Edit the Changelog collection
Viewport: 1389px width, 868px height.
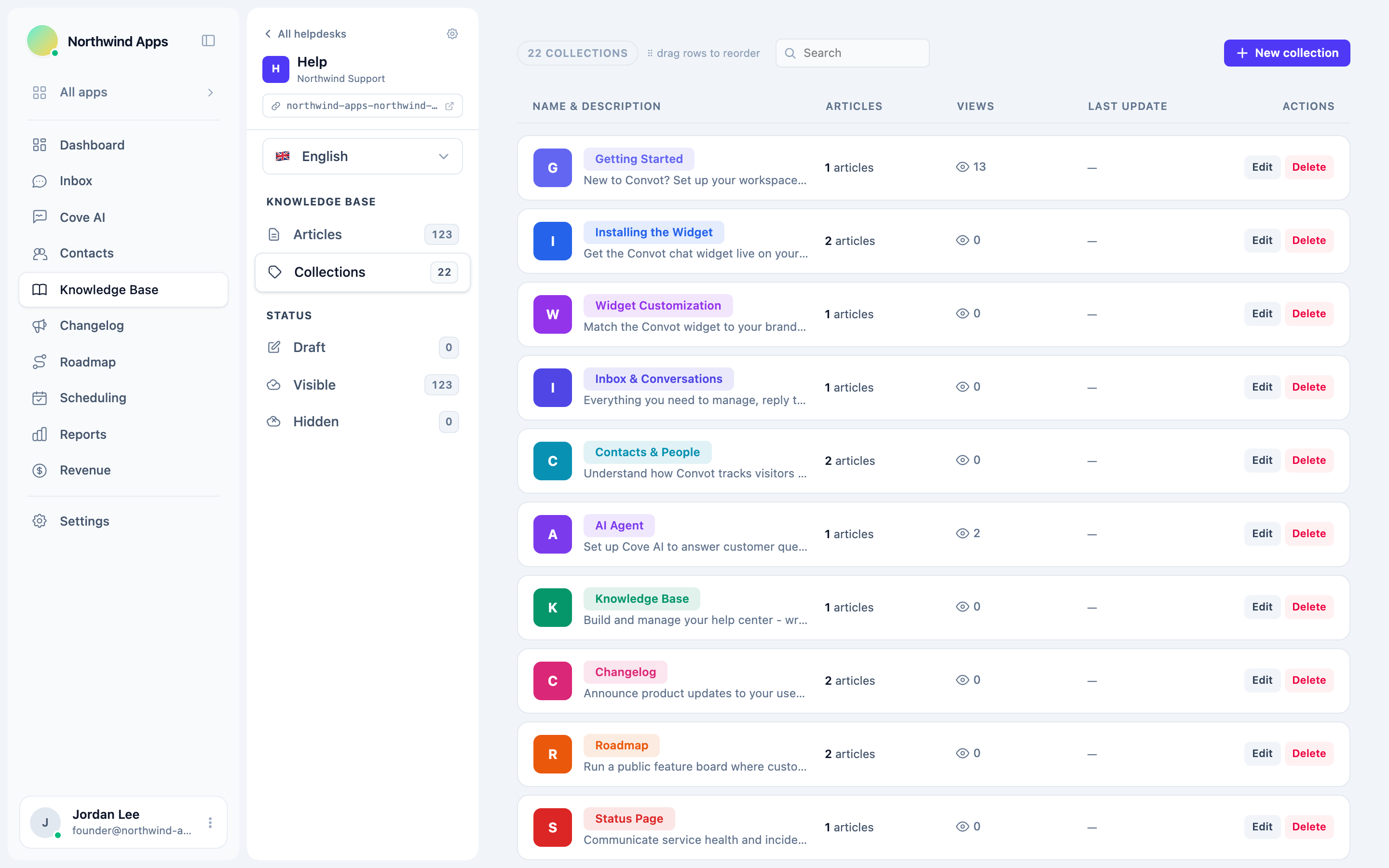tap(1262, 680)
